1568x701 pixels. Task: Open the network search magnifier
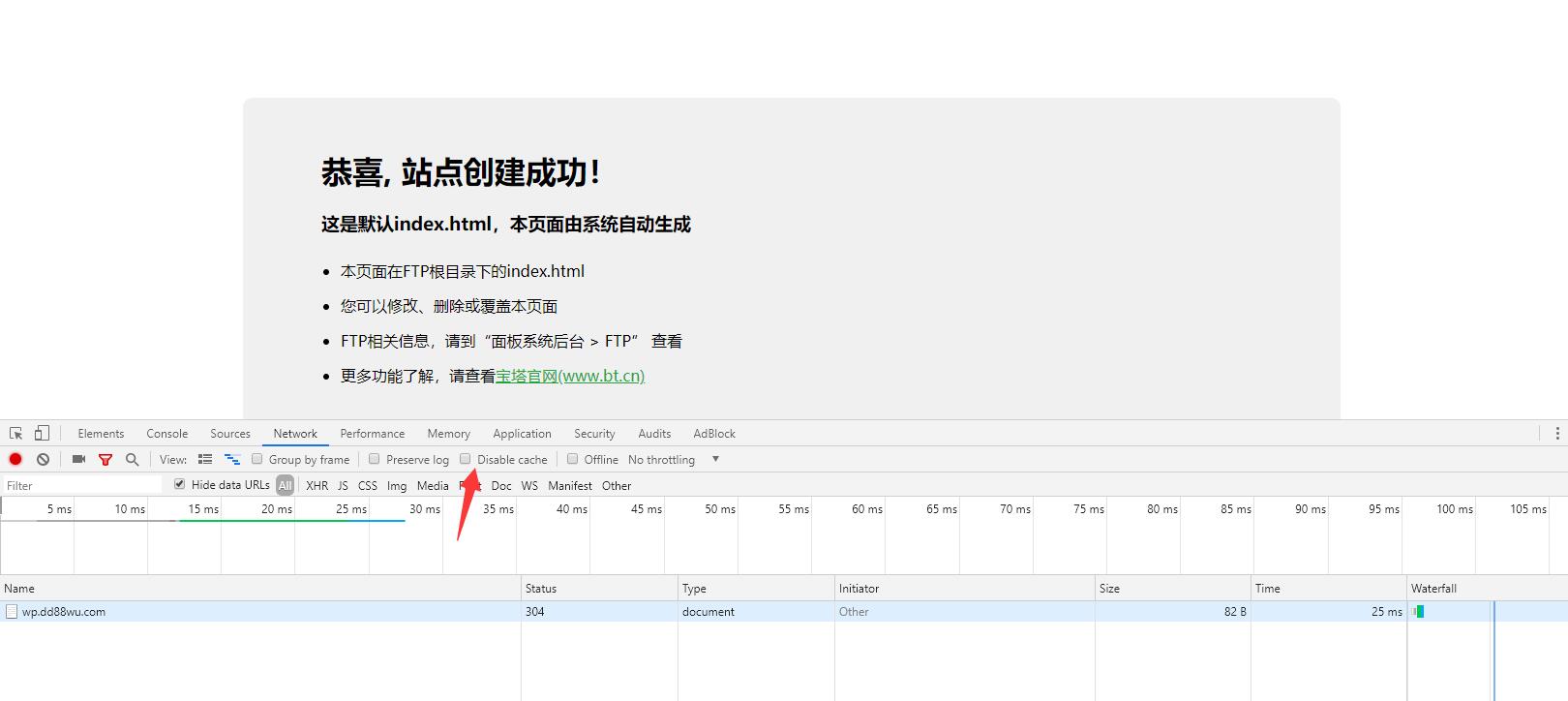pyautogui.click(x=133, y=459)
